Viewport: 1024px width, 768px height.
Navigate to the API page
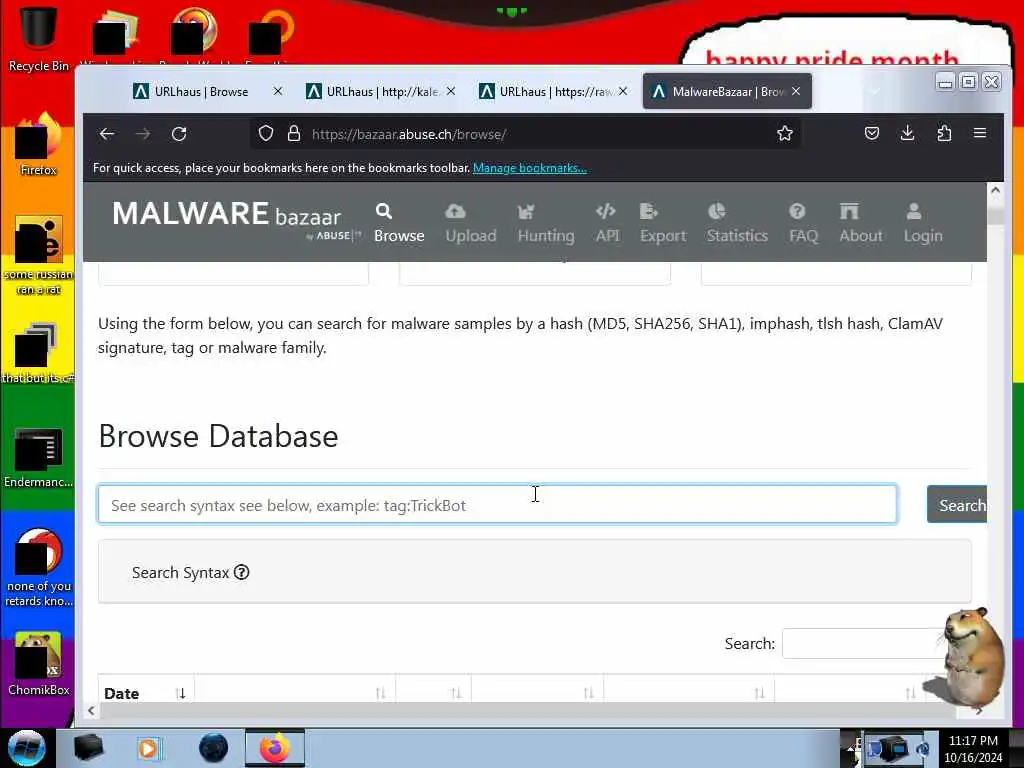pyautogui.click(x=607, y=223)
